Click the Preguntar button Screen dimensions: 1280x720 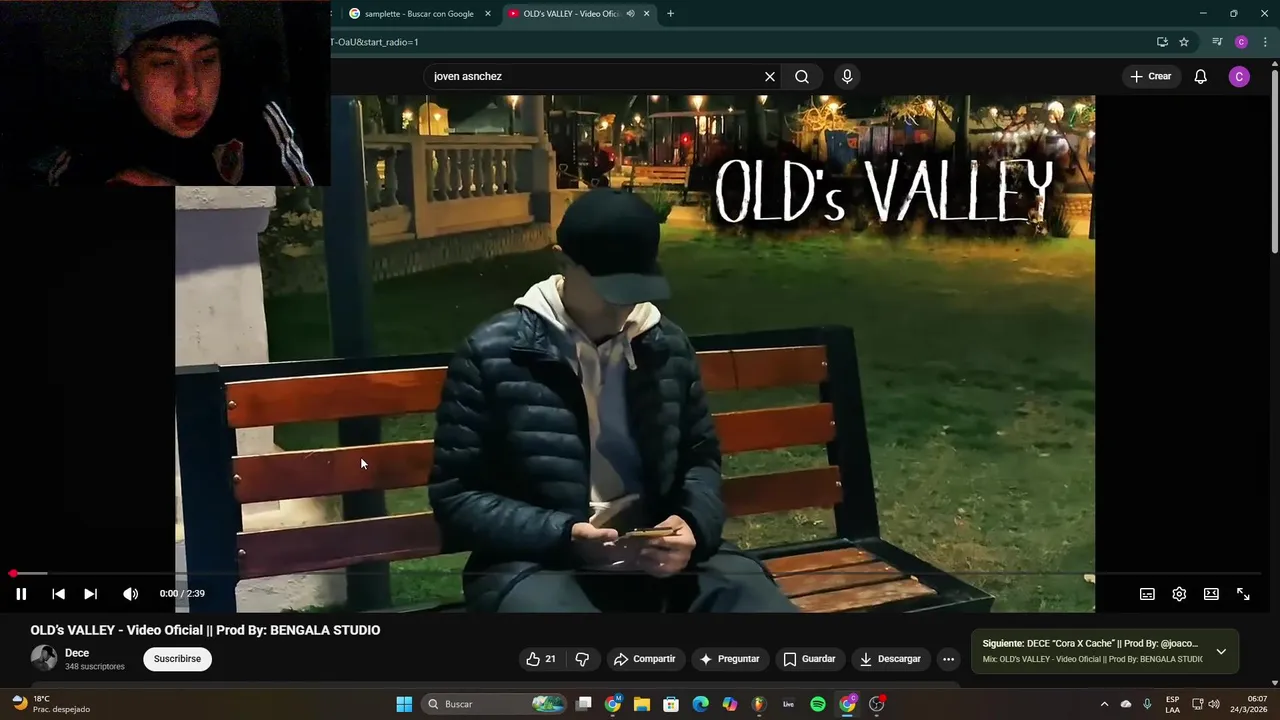729,659
